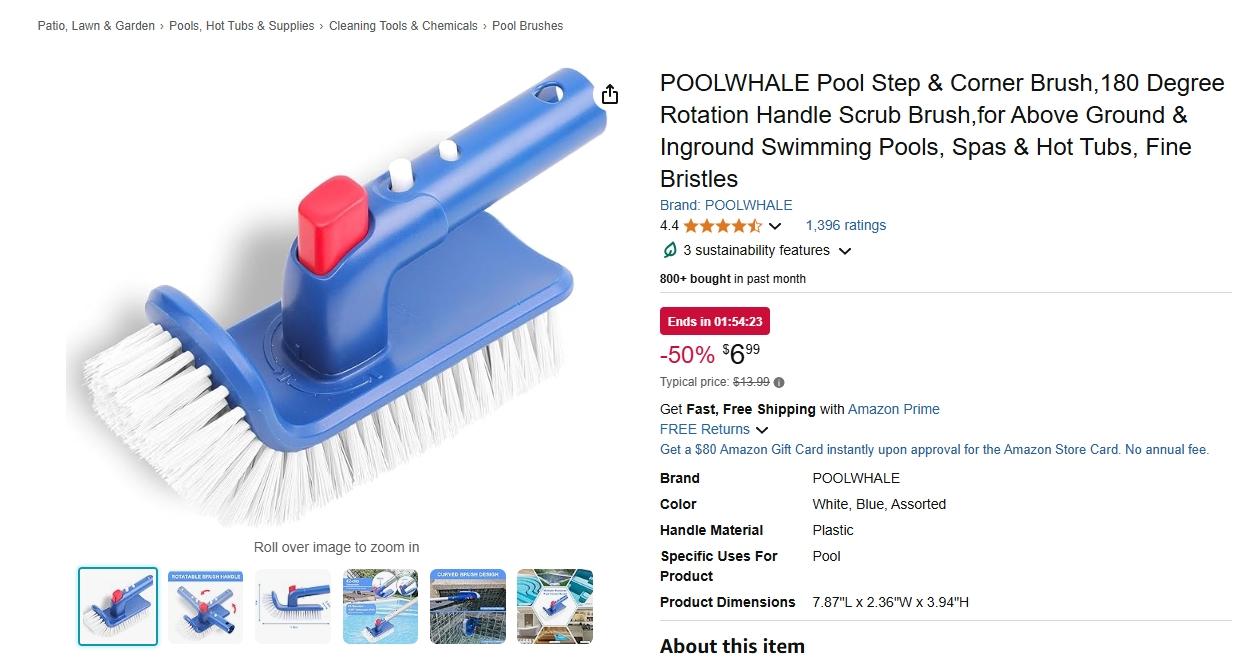Go to Pools, Hot Tubs & Supplies breadcrumb
Viewport: 1247px width, 662px height.
pyautogui.click(x=241, y=26)
